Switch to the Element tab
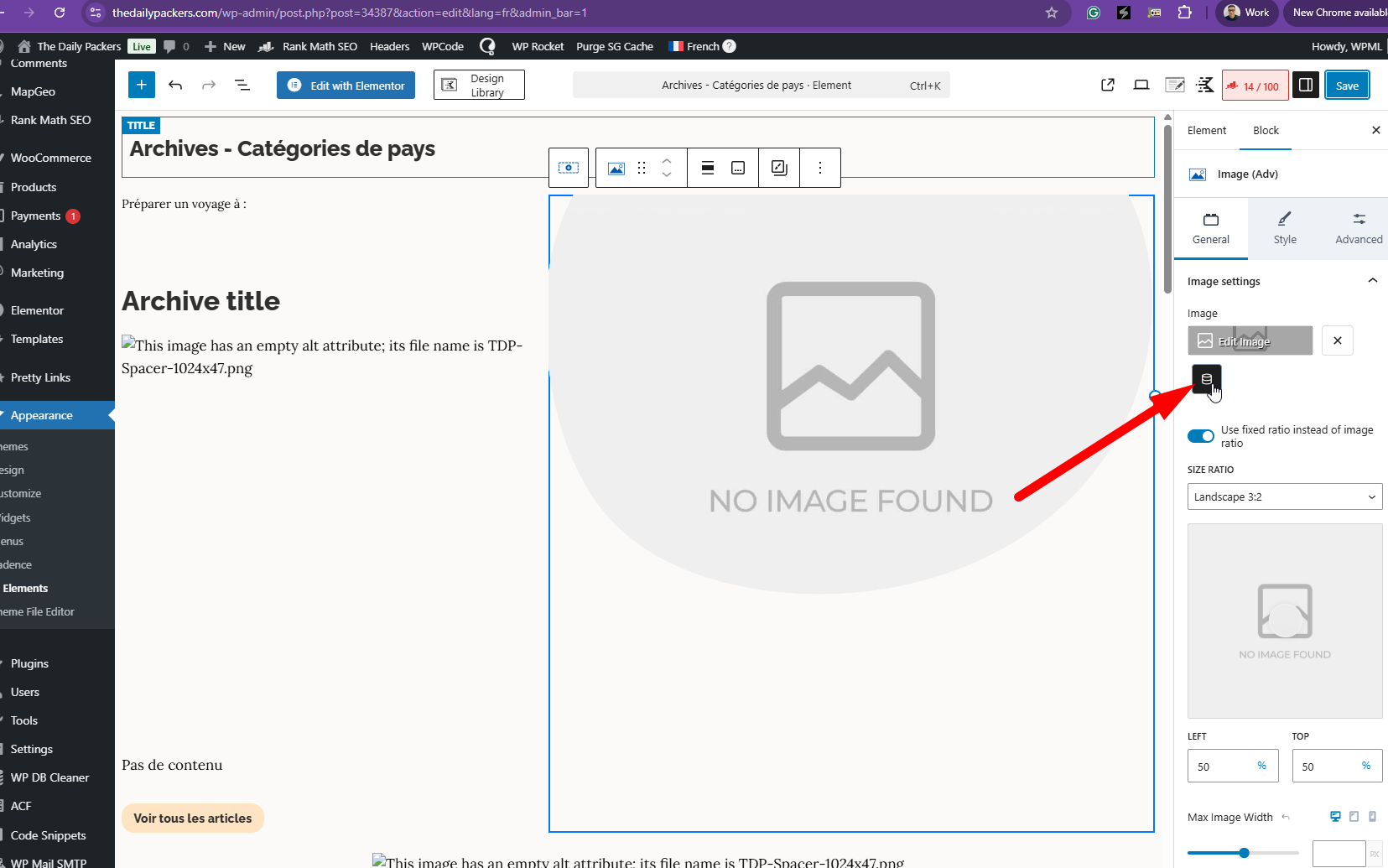Image resolution: width=1388 pixels, height=868 pixels. [1206, 130]
